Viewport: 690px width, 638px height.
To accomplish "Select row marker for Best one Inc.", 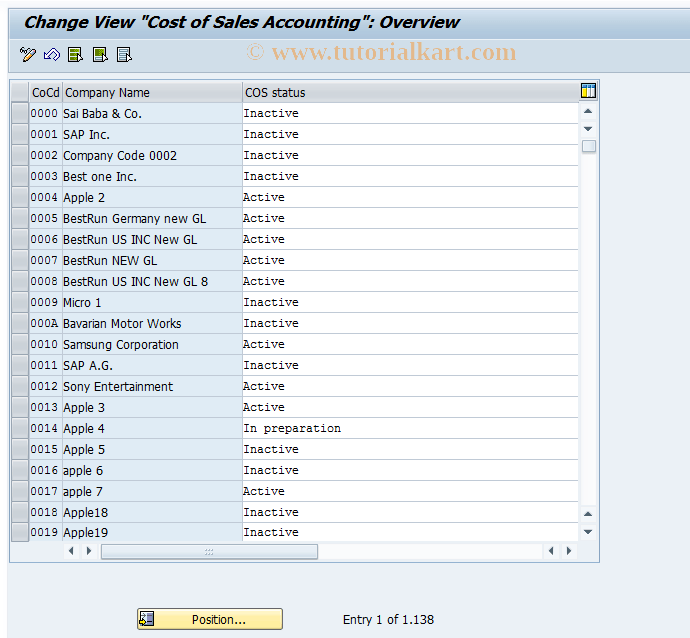I will pyautogui.click(x=20, y=176).
